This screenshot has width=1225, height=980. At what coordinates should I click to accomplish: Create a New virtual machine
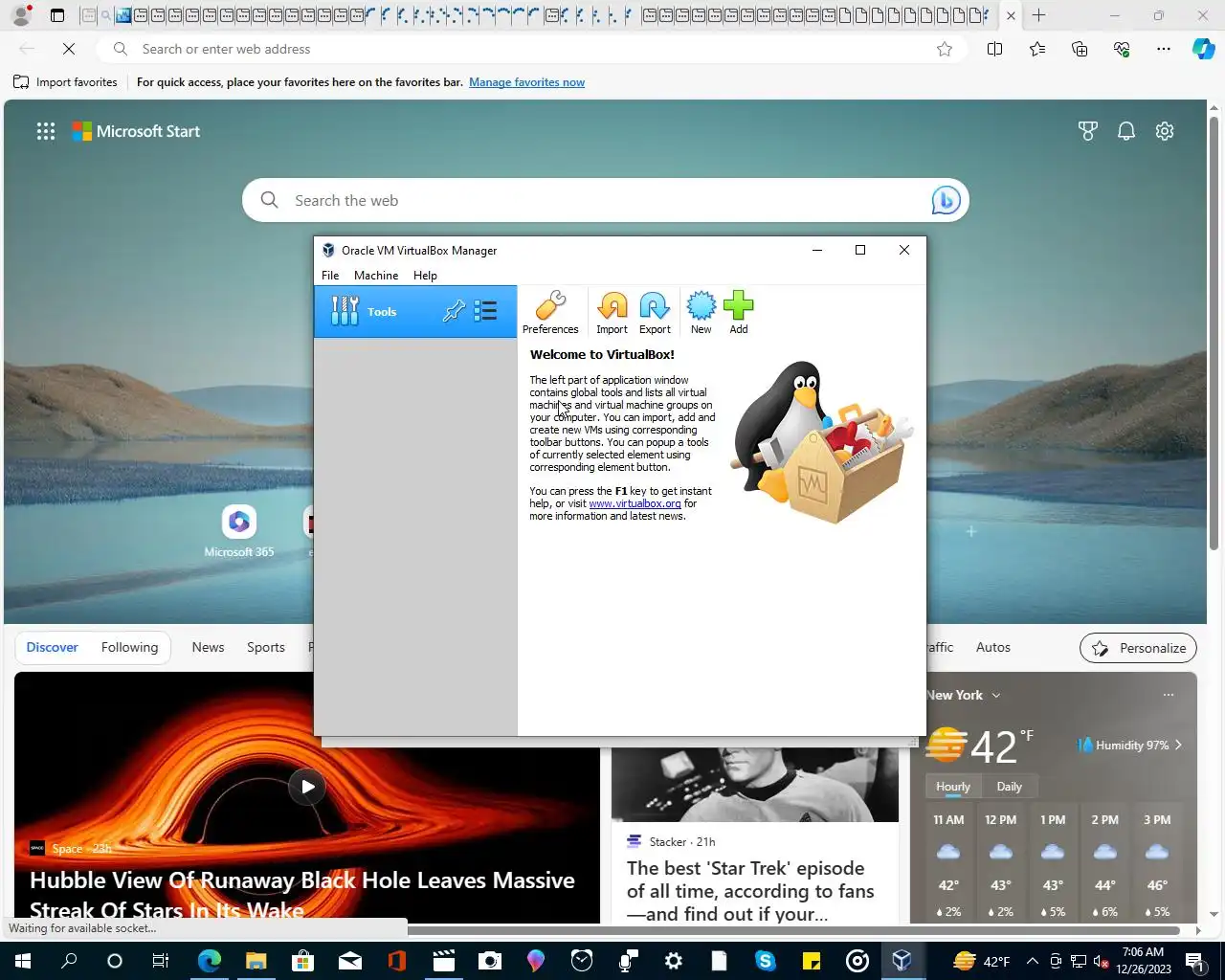pos(701,312)
